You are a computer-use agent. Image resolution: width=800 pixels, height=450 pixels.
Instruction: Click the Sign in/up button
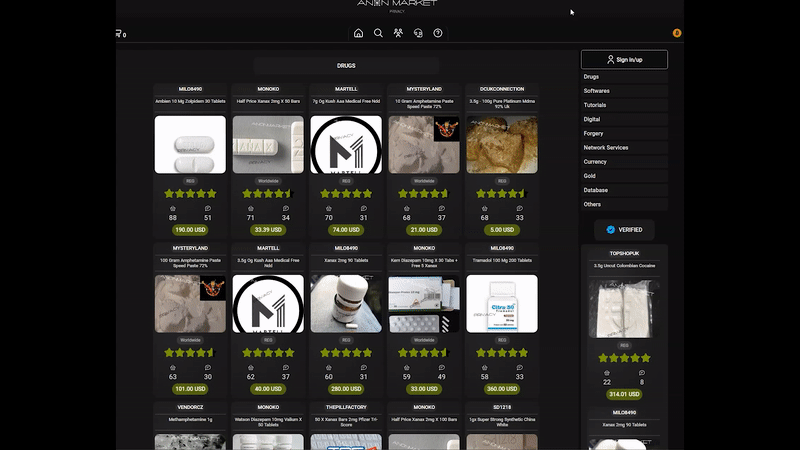click(x=624, y=60)
